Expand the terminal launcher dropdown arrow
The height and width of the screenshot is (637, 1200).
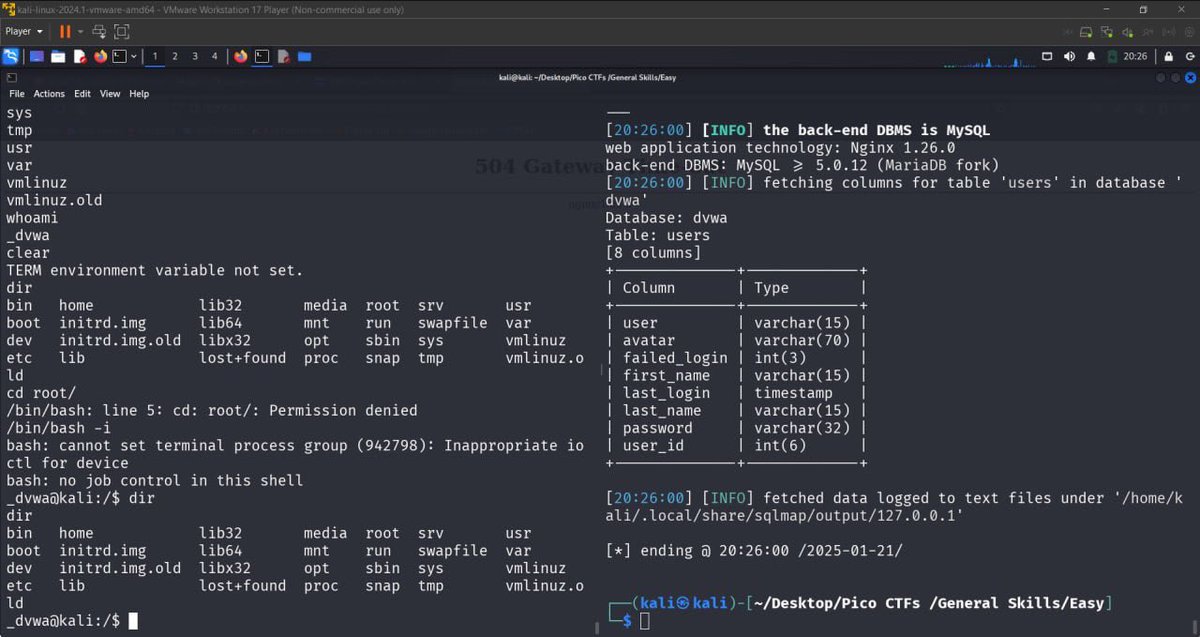[132, 57]
